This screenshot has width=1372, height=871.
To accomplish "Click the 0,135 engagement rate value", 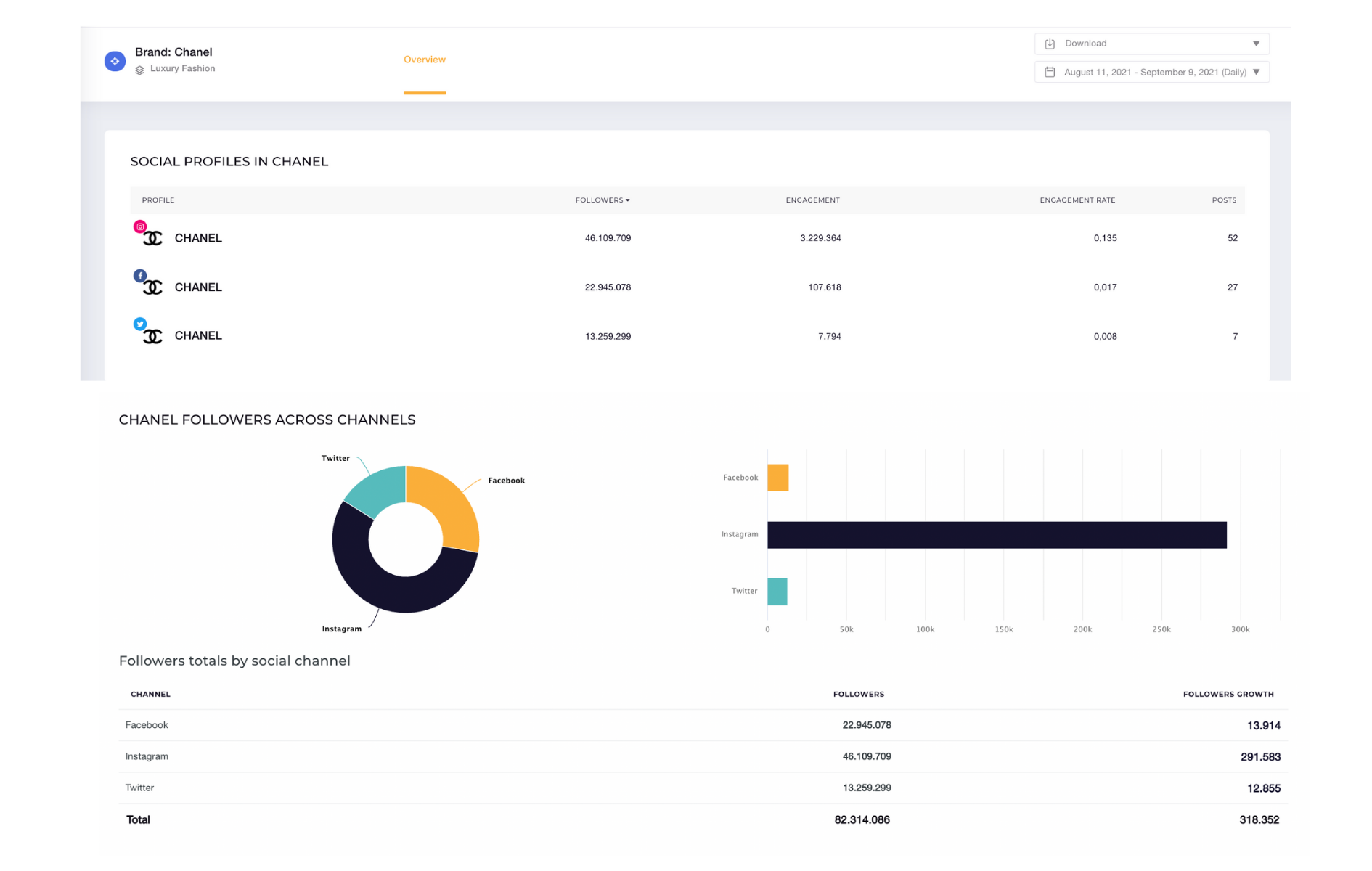I will tap(1105, 238).
